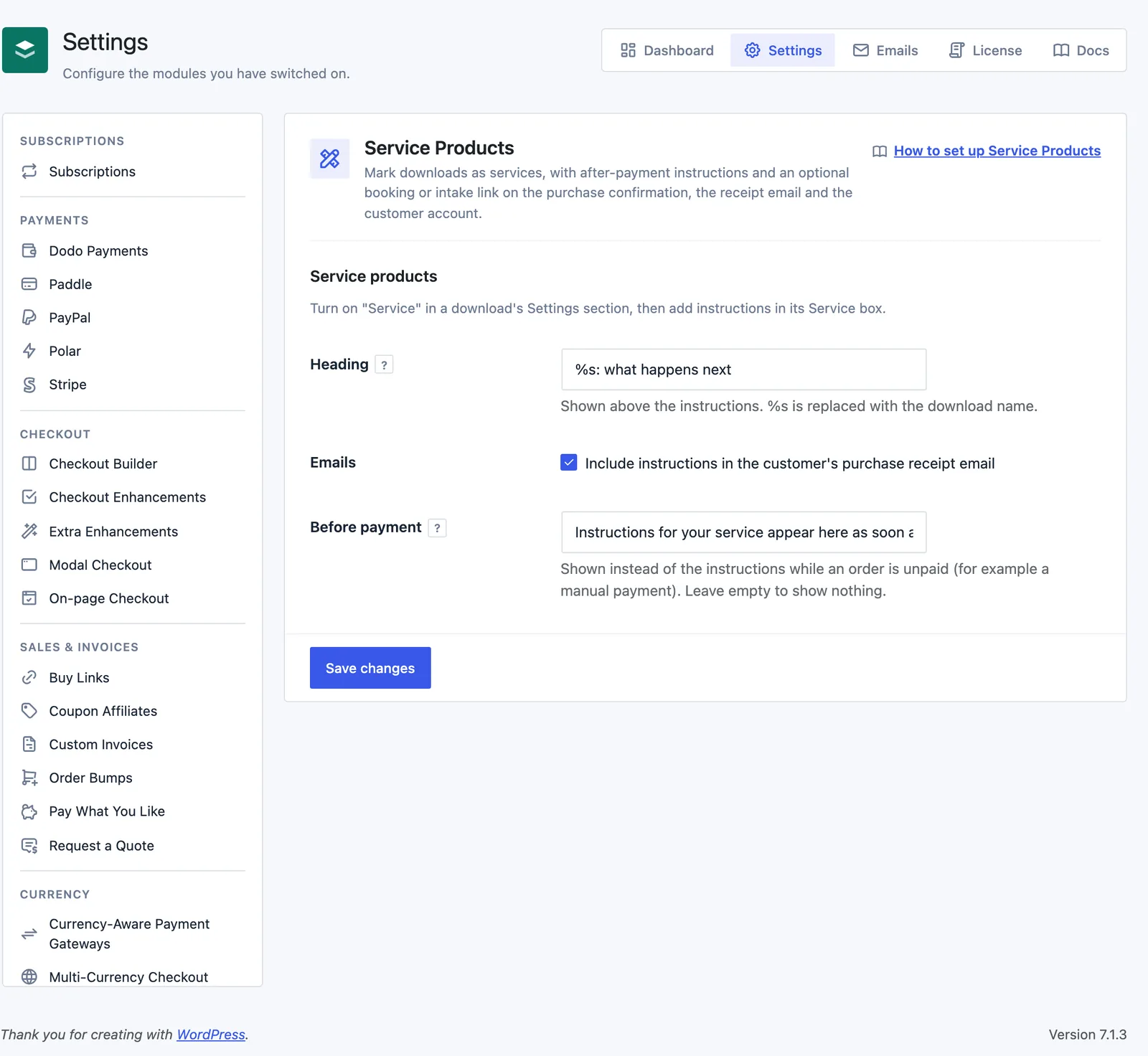Image resolution: width=1148 pixels, height=1056 pixels.
Task: Click the Multi-Currency Checkout globe icon
Action: (x=29, y=976)
